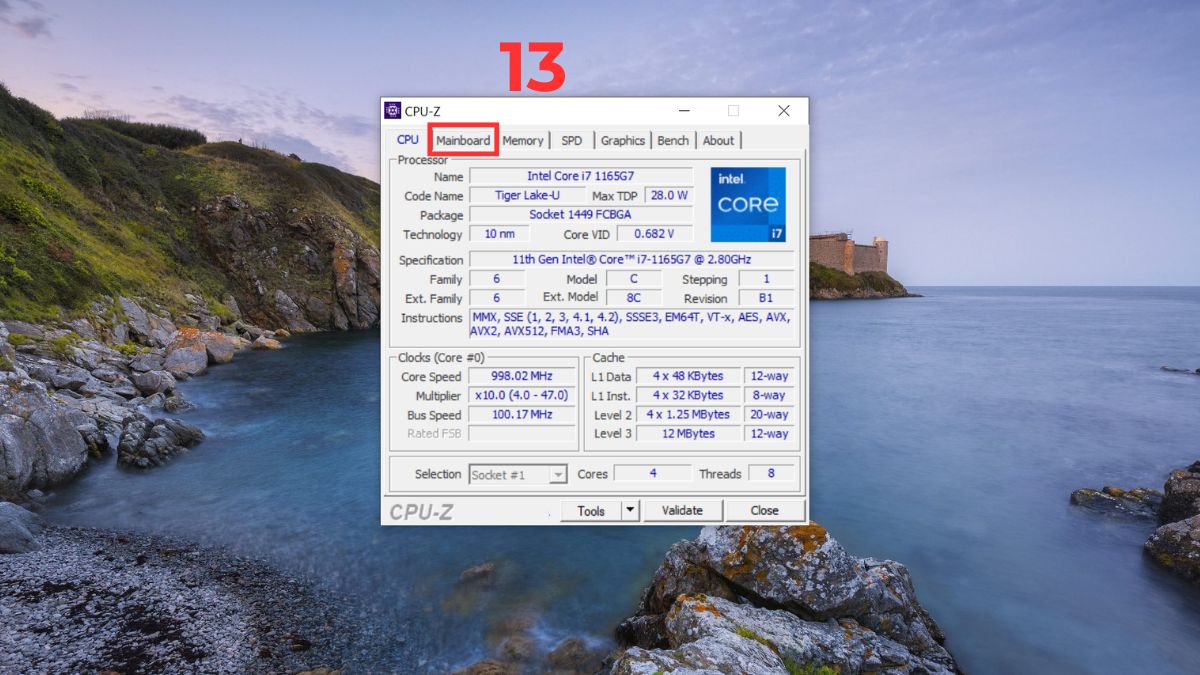Click the Core Speed value 998.02 MHz
The height and width of the screenshot is (675, 1200).
pos(522,377)
